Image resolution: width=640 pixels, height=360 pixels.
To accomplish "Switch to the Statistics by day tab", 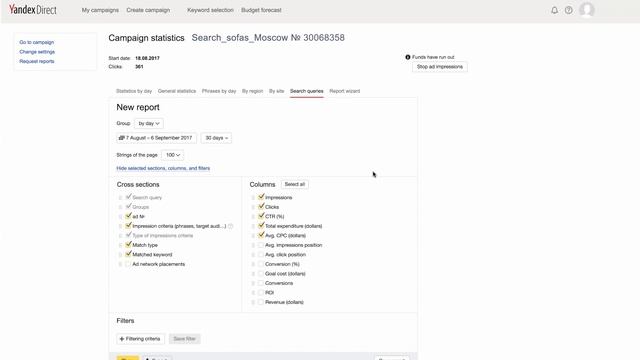I will click(134, 91).
